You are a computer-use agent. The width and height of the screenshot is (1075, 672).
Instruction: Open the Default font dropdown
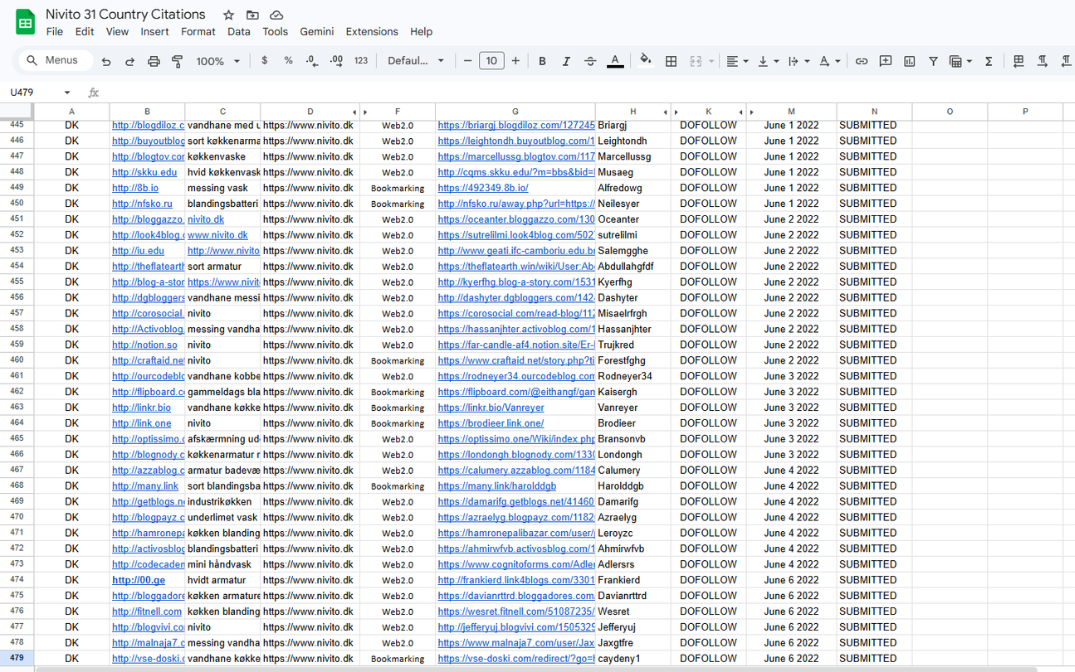coord(416,61)
